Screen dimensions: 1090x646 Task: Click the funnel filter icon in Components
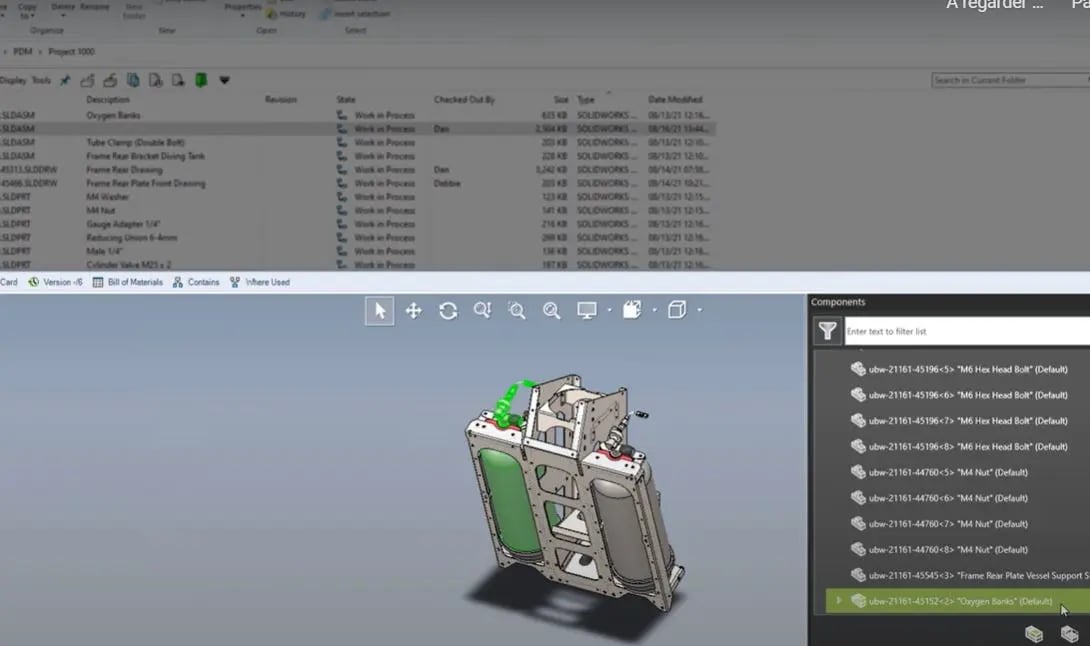pyautogui.click(x=827, y=331)
